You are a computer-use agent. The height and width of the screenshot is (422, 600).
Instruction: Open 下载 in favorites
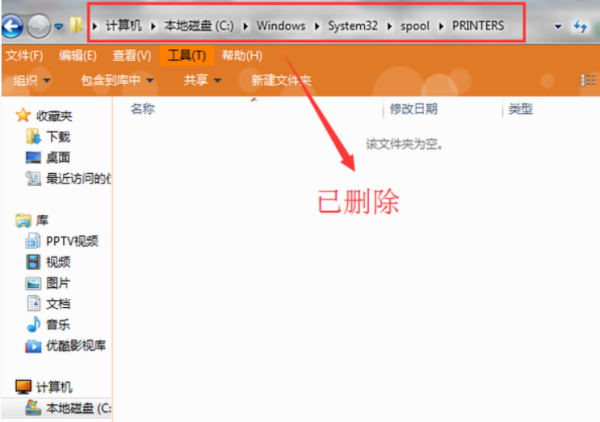pyautogui.click(x=58, y=137)
